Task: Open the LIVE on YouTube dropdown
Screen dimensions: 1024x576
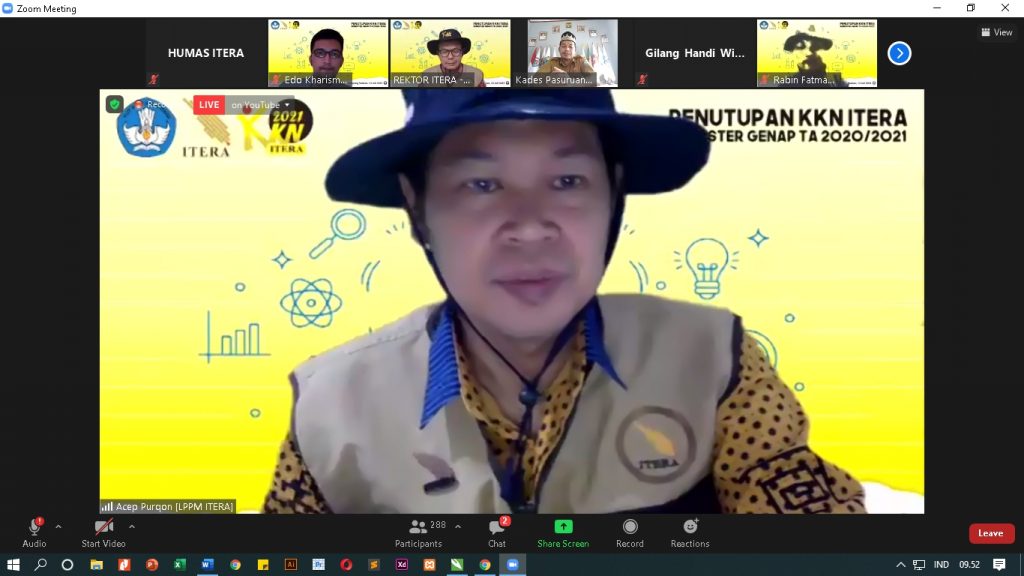Action: point(259,104)
